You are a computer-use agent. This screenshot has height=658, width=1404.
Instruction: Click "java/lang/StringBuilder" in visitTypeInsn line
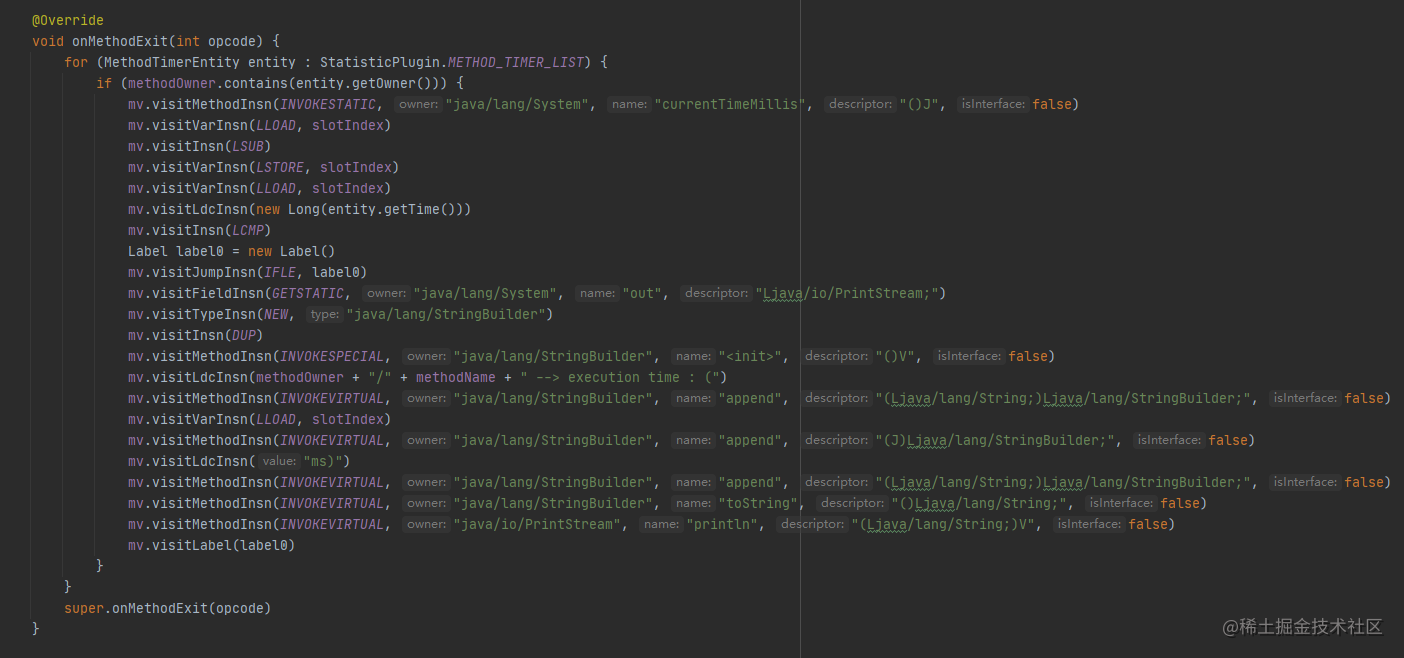(446, 314)
